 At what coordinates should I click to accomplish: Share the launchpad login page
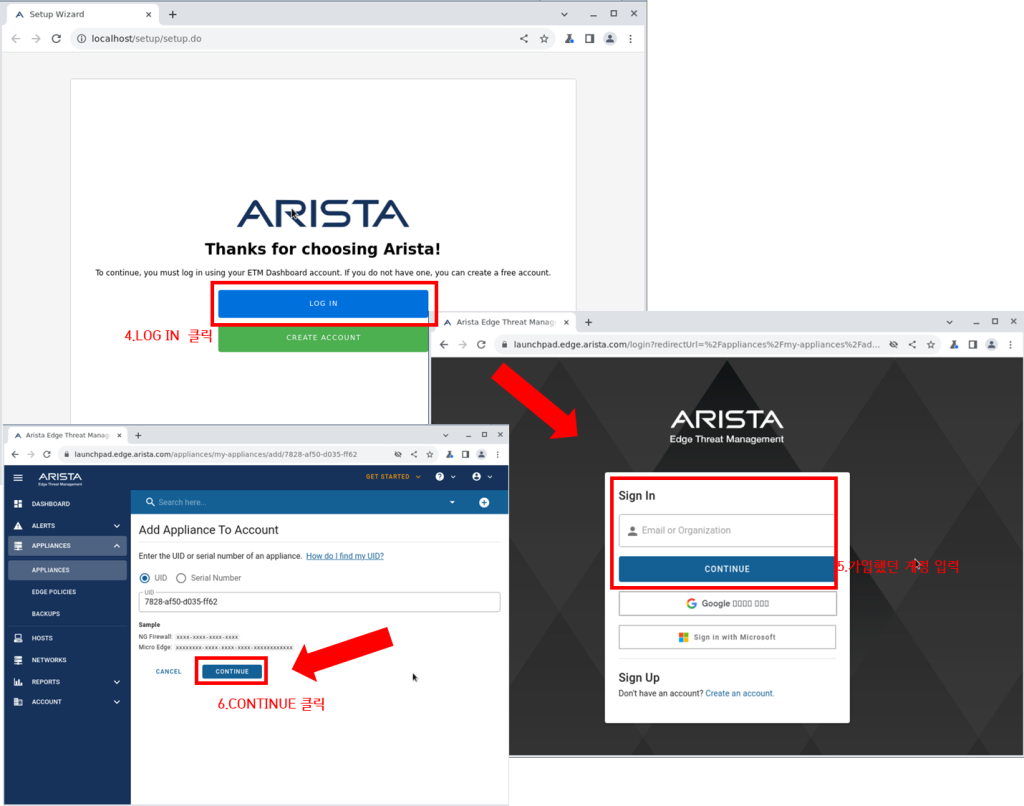[x=912, y=344]
